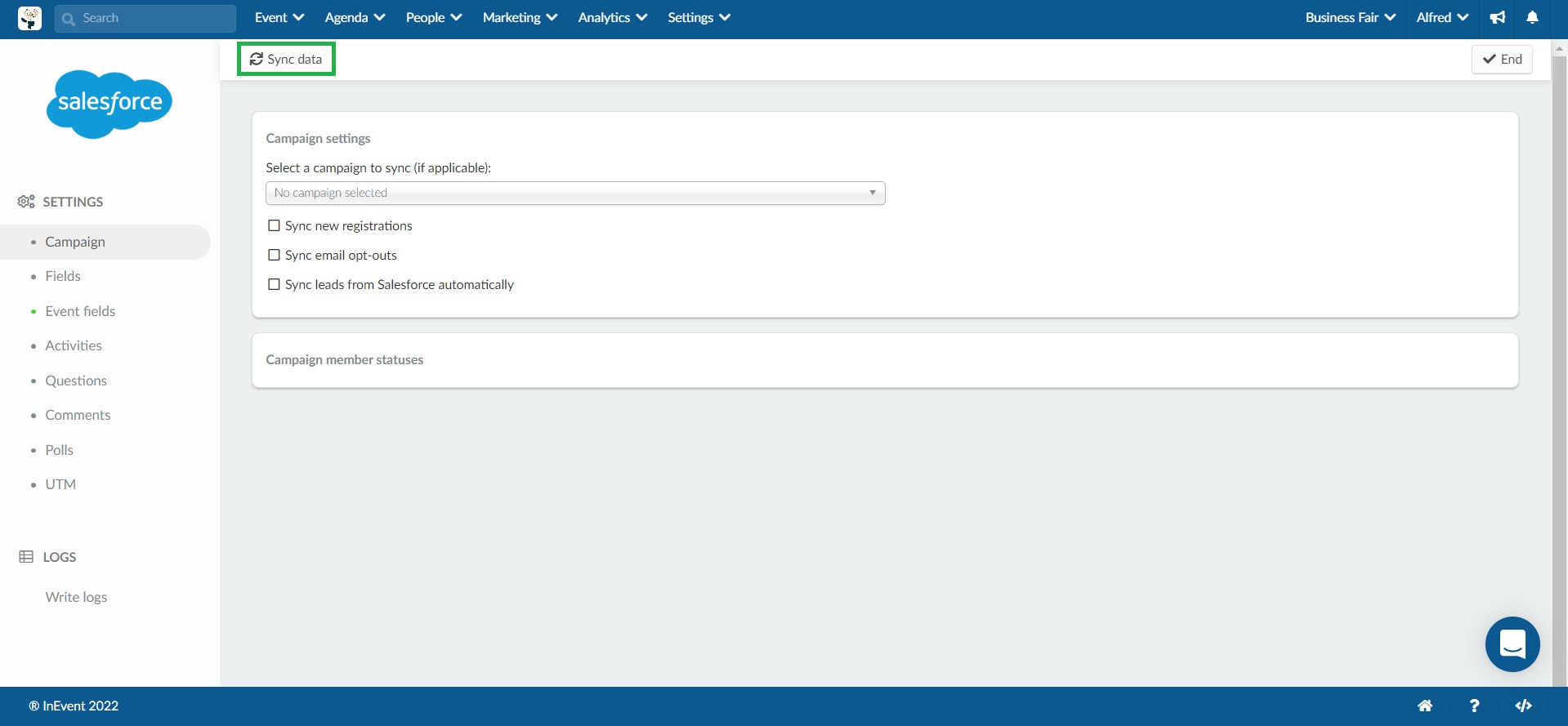Open Activities in the sidebar

pyautogui.click(x=74, y=345)
